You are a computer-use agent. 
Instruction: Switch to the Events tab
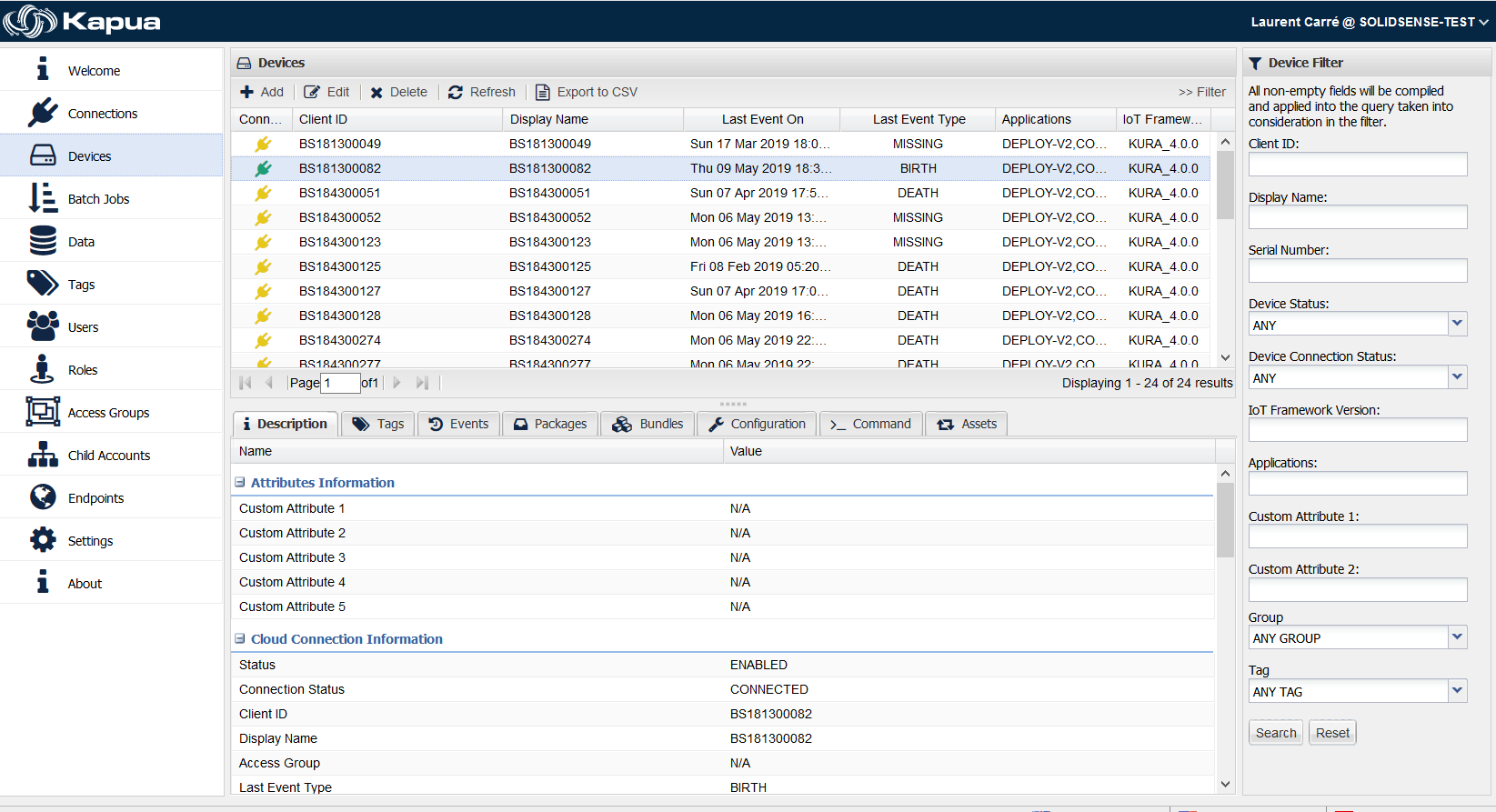click(458, 424)
